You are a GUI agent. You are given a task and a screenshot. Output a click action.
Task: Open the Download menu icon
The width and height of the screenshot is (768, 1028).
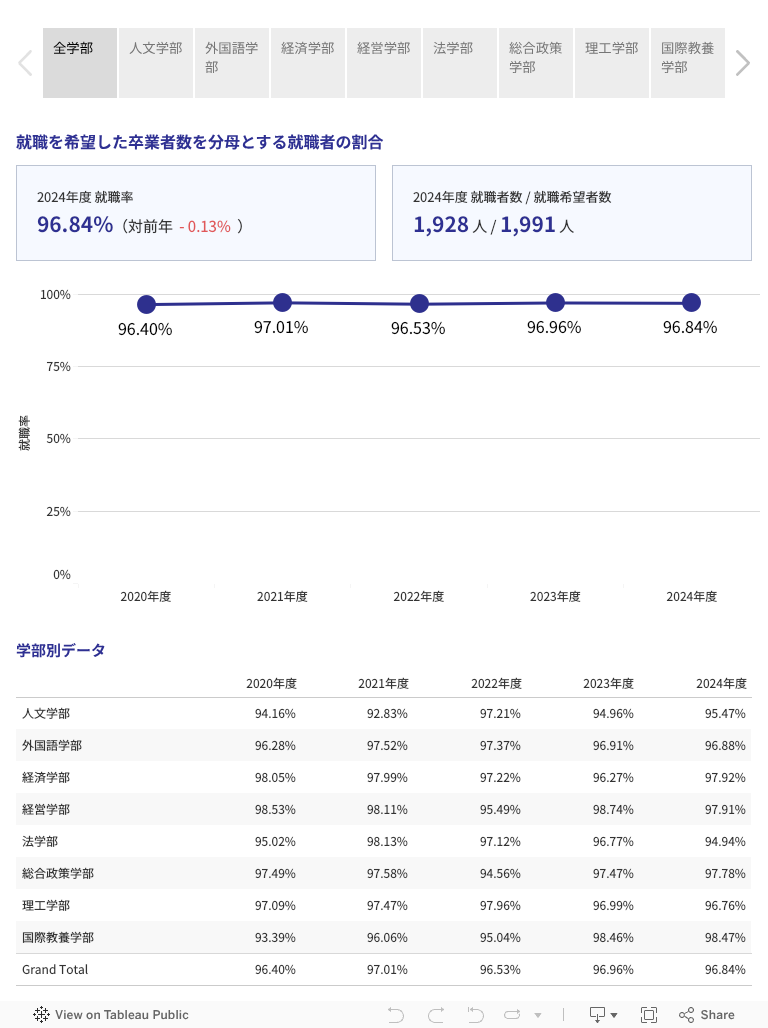point(603,1014)
